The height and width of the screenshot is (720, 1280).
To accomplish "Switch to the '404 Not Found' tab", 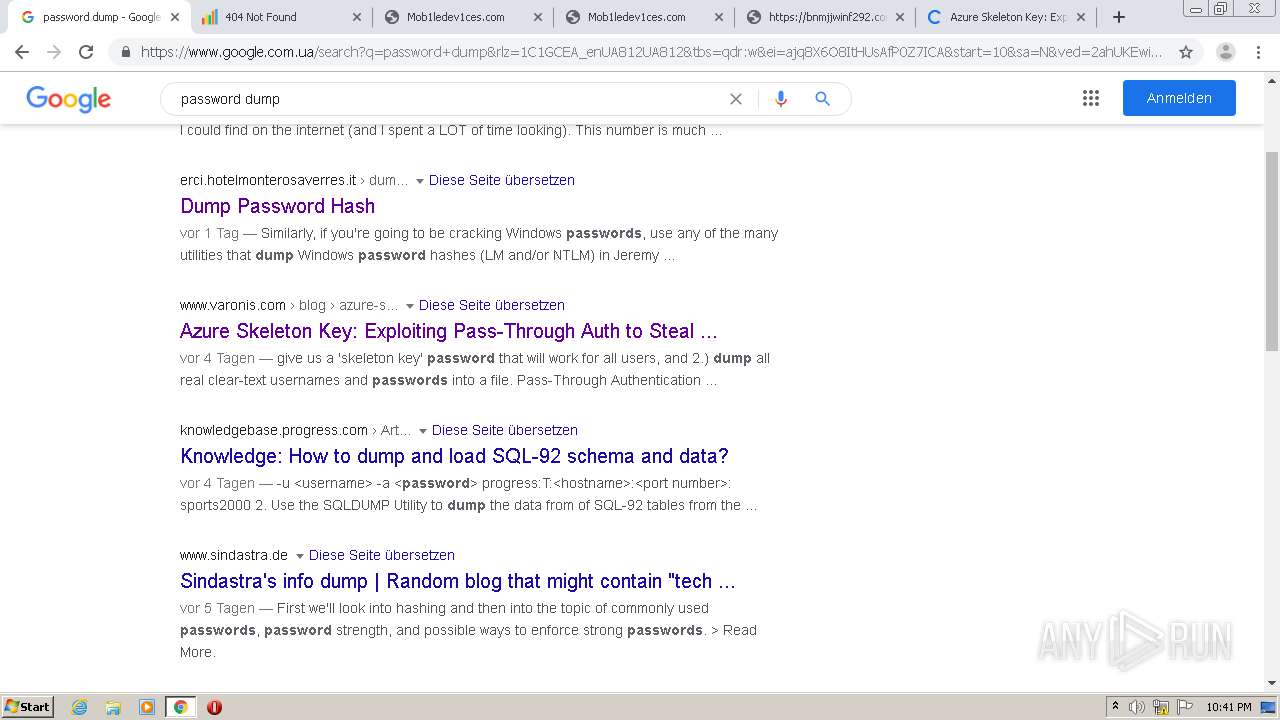I will pos(280,17).
